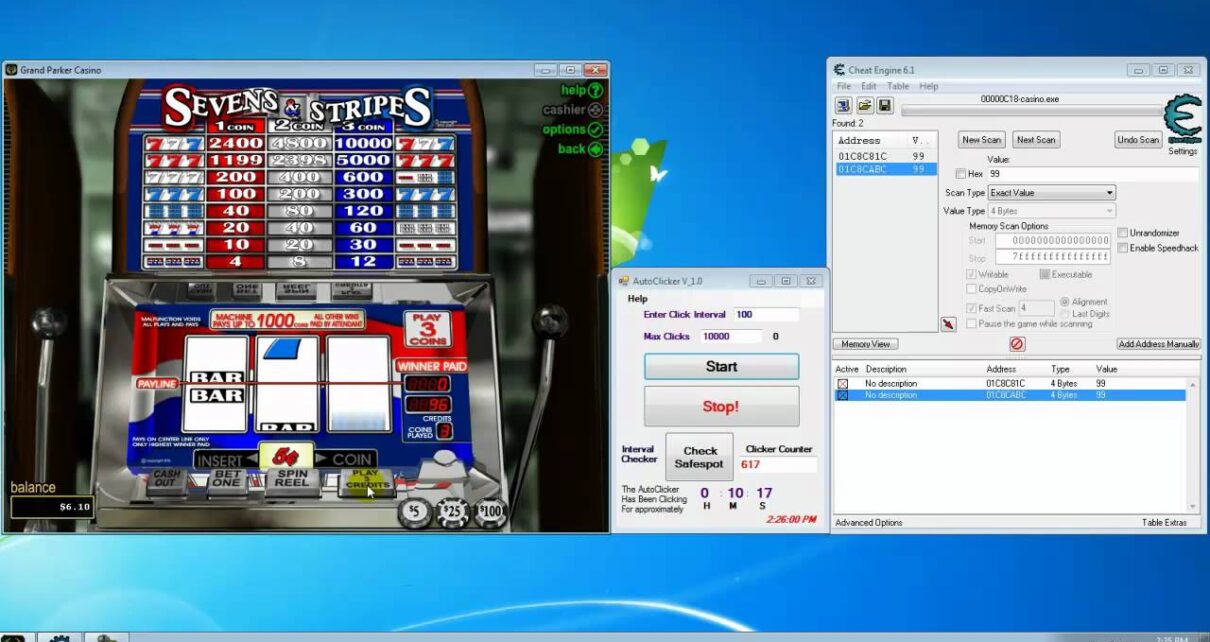
Task: Toggle the Fast Scan checkbox
Action: 971,308
